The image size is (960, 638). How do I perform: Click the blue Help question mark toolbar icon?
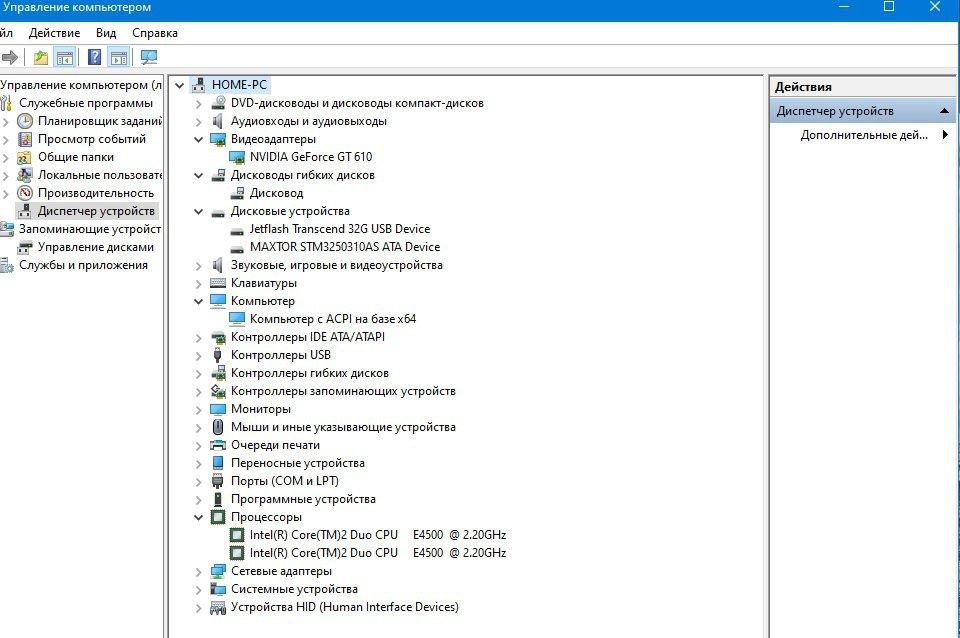(x=94, y=58)
